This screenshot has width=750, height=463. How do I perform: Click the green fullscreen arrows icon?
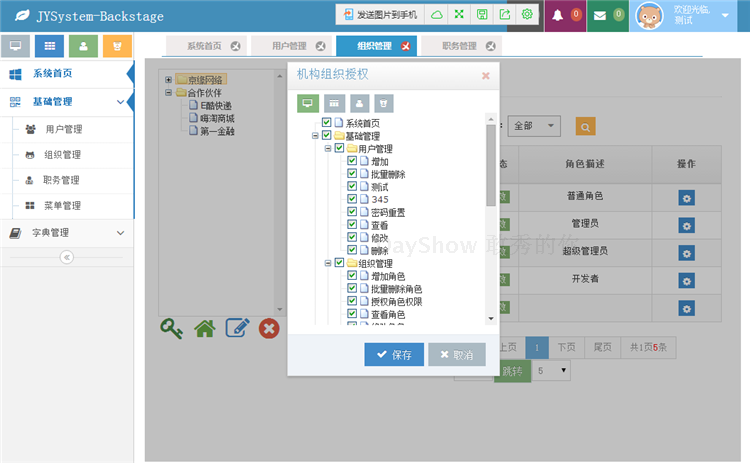pos(459,14)
